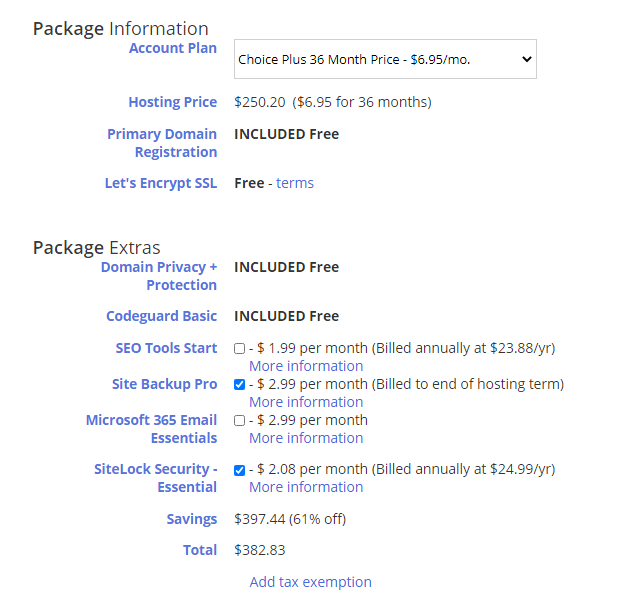Open More information for Microsoft 365 Email

[x=306, y=438]
